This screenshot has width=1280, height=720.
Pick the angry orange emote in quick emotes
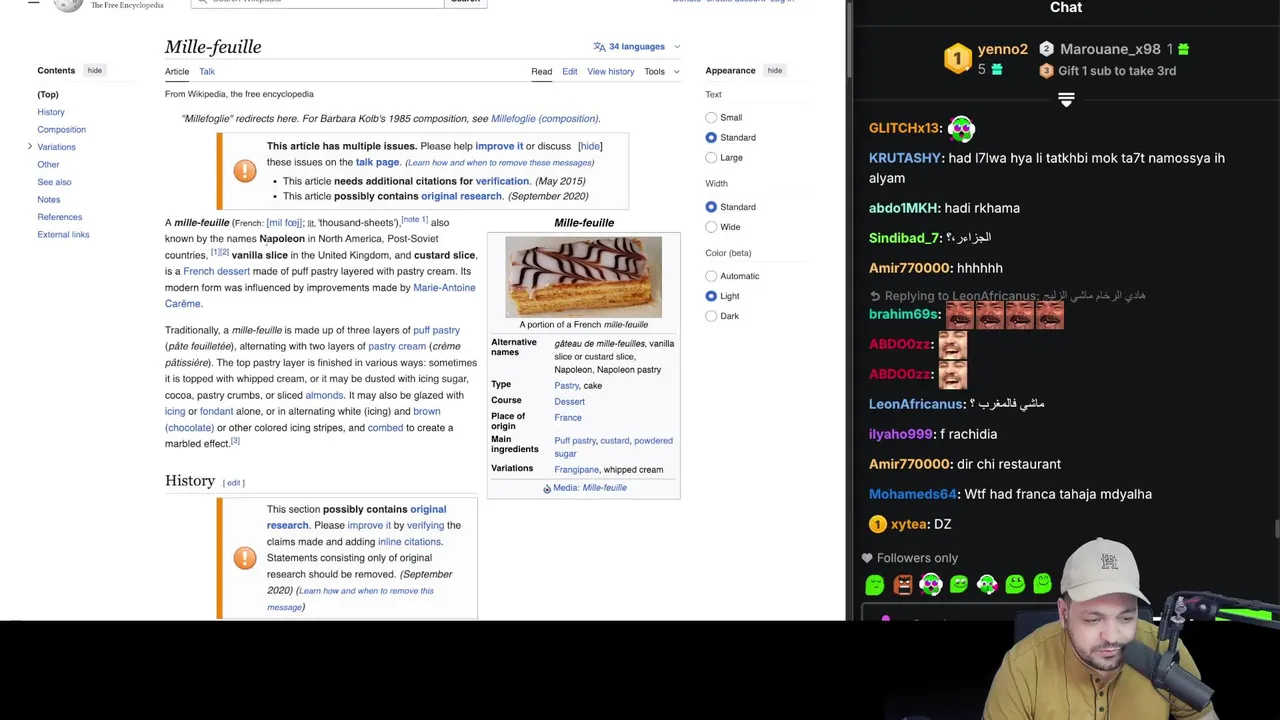pos(903,585)
